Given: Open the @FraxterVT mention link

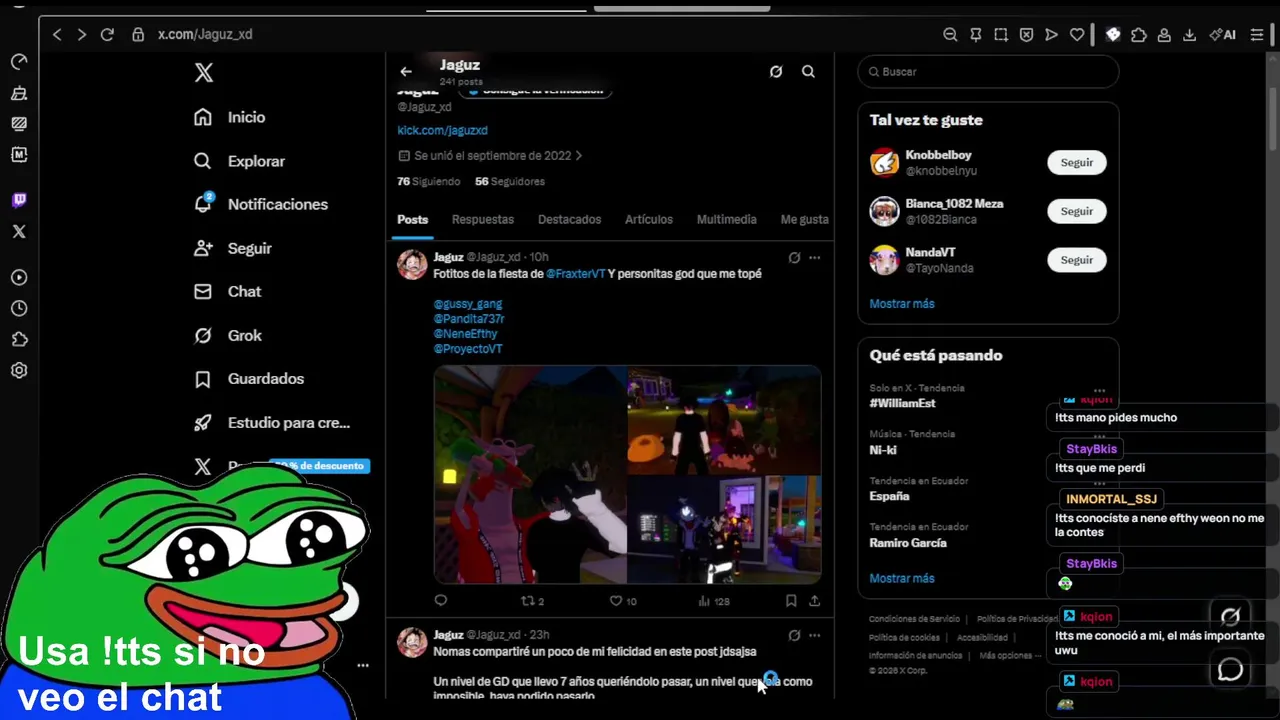Looking at the screenshot, I should tap(576, 274).
